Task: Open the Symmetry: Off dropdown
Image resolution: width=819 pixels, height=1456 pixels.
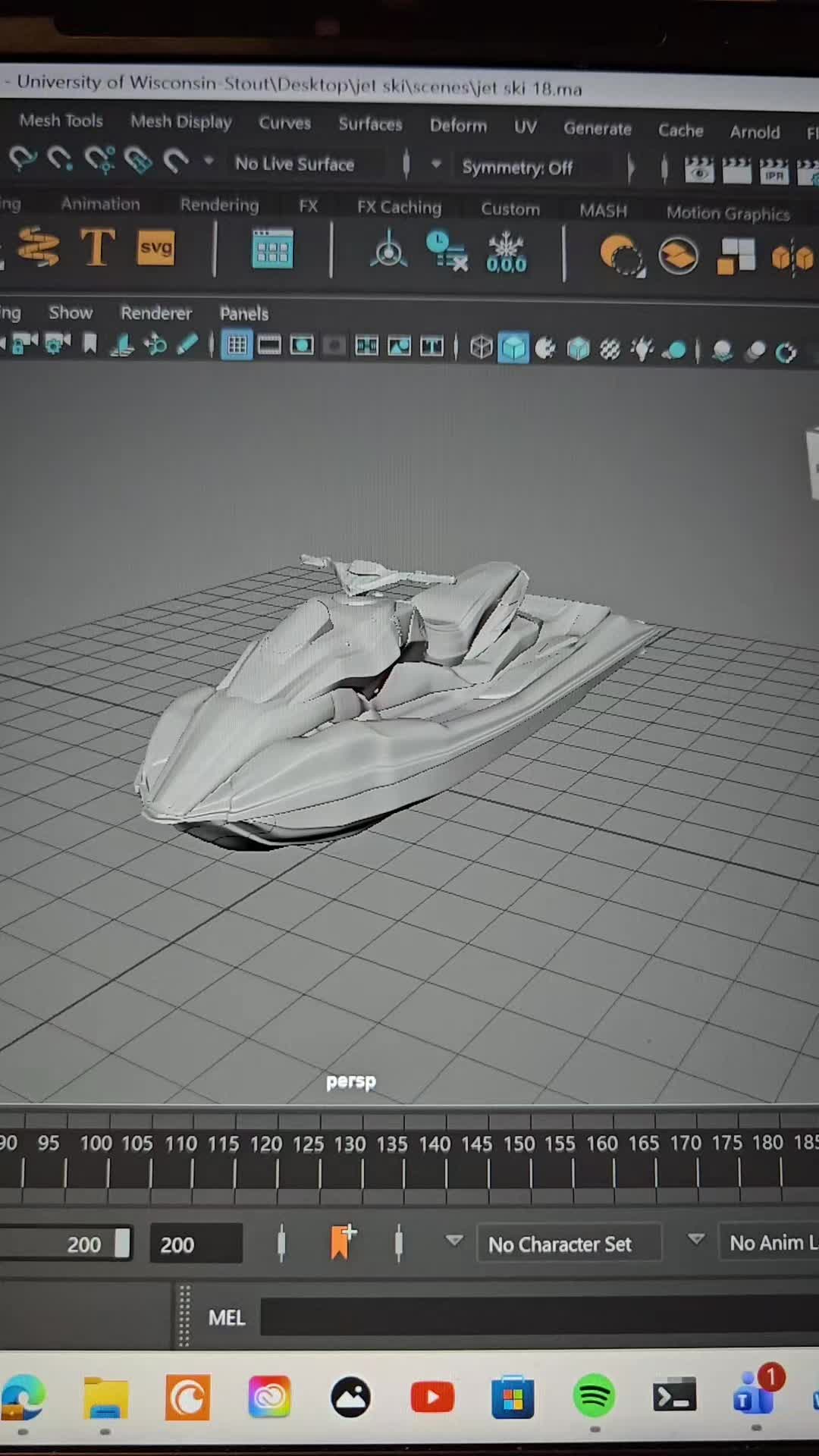Action: pos(517,168)
